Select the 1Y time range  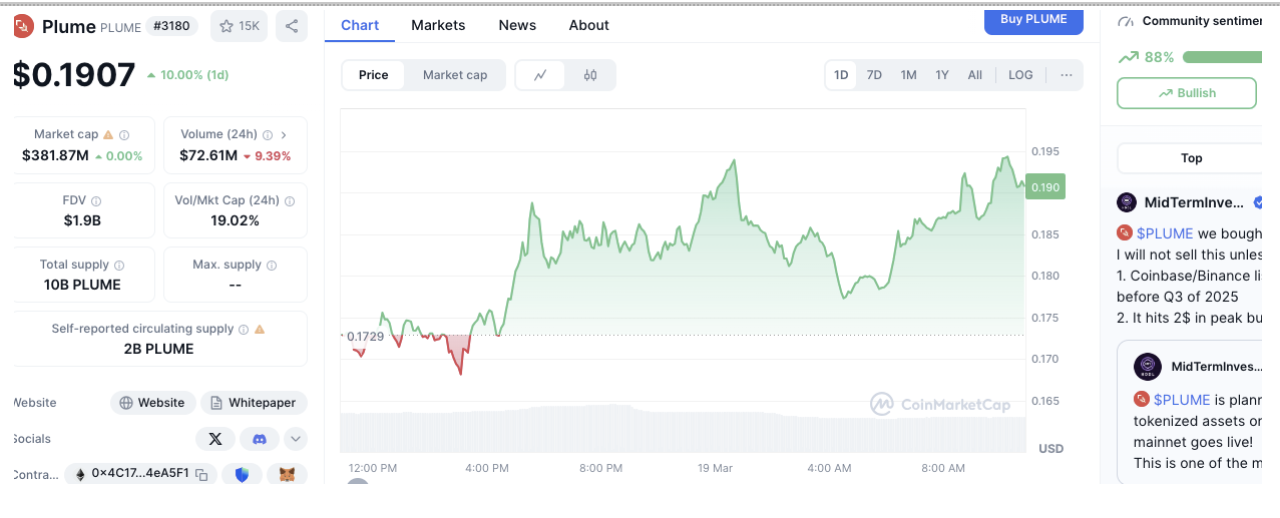click(942, 75)
